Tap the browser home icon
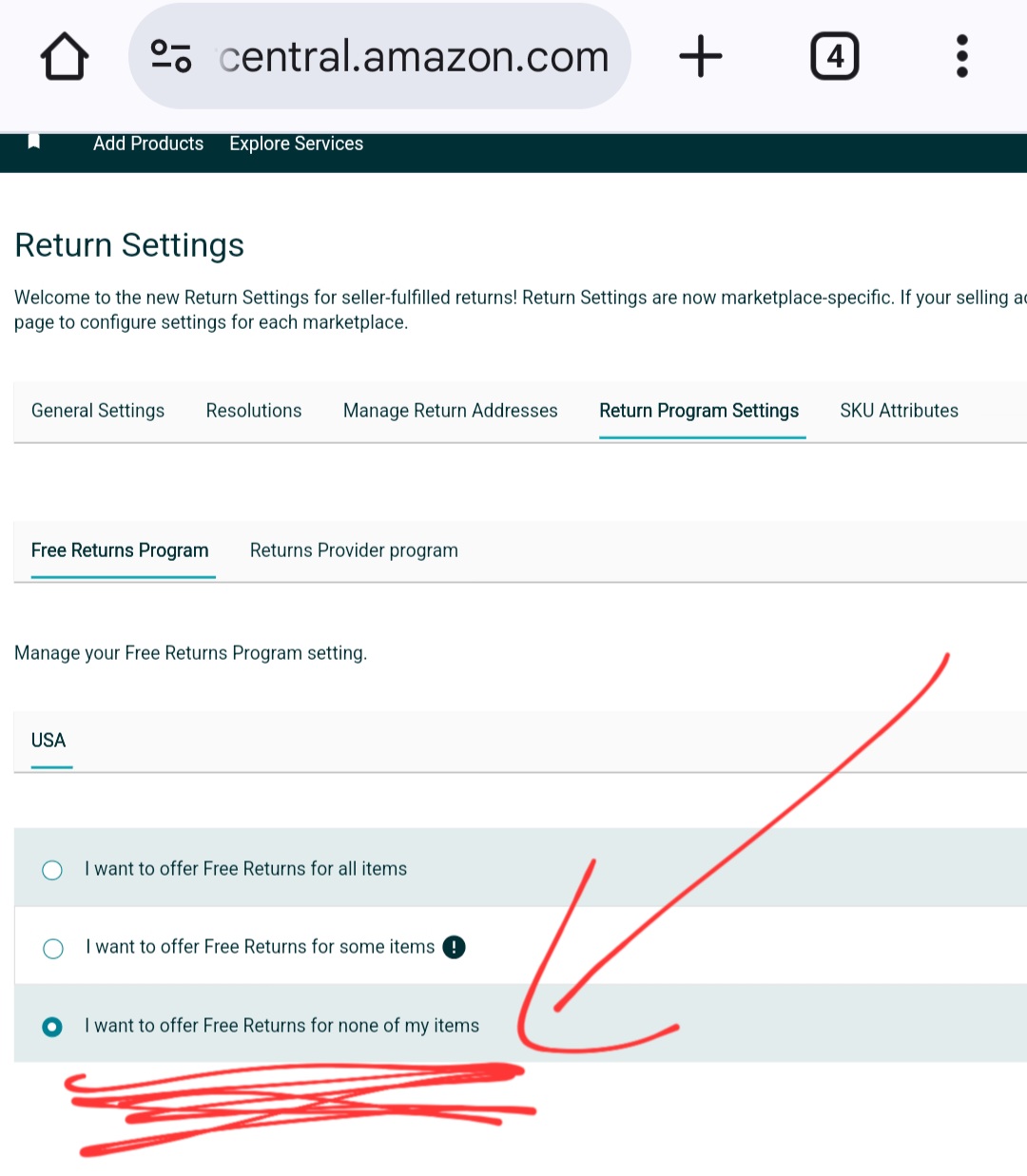The height and width of the screenshot is (1176, 1027). tap(65, 56)
